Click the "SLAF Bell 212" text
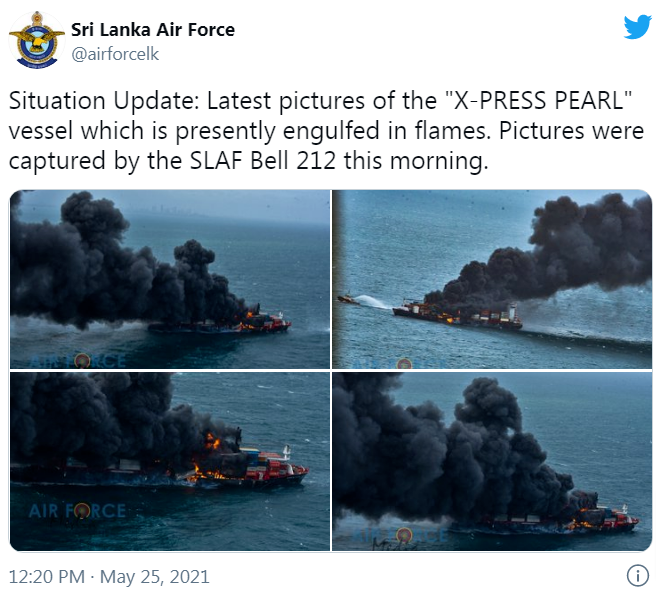The image size is (656, 598). click(x=263, y=161)
